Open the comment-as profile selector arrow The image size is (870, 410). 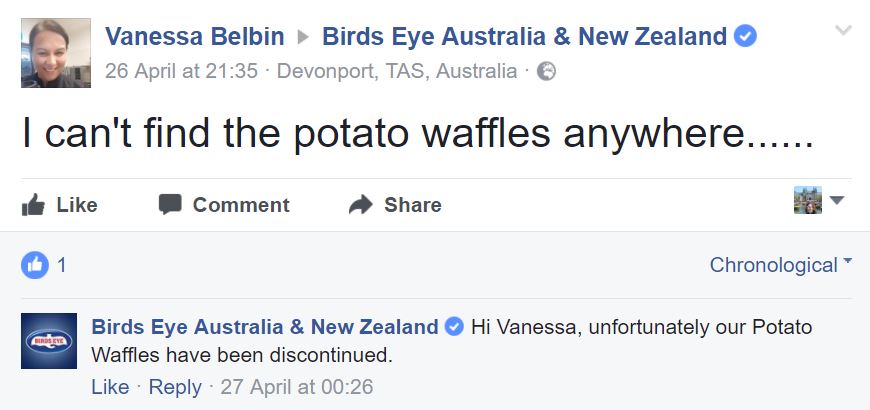pos(837,200)
